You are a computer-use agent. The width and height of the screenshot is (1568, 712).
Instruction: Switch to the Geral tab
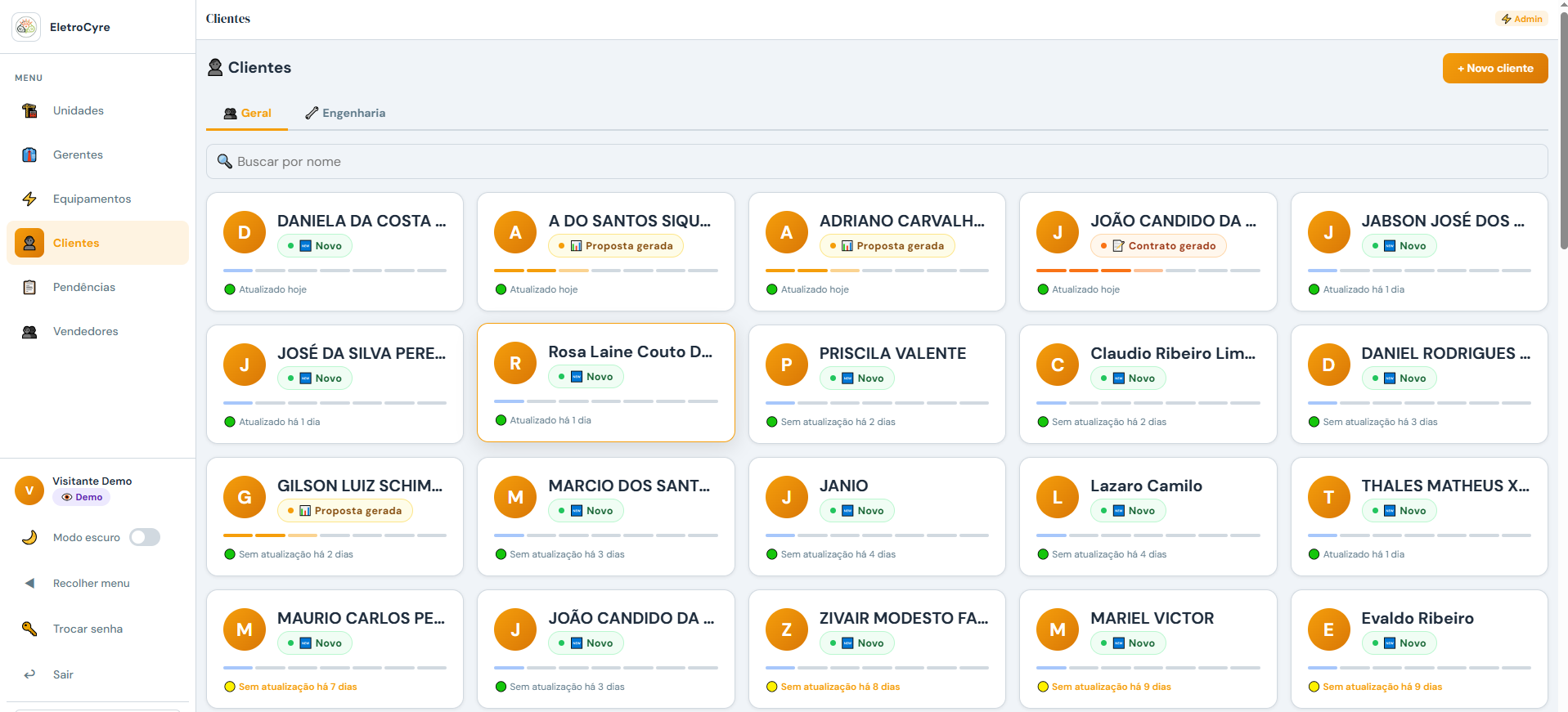click(x=247, y=113)
